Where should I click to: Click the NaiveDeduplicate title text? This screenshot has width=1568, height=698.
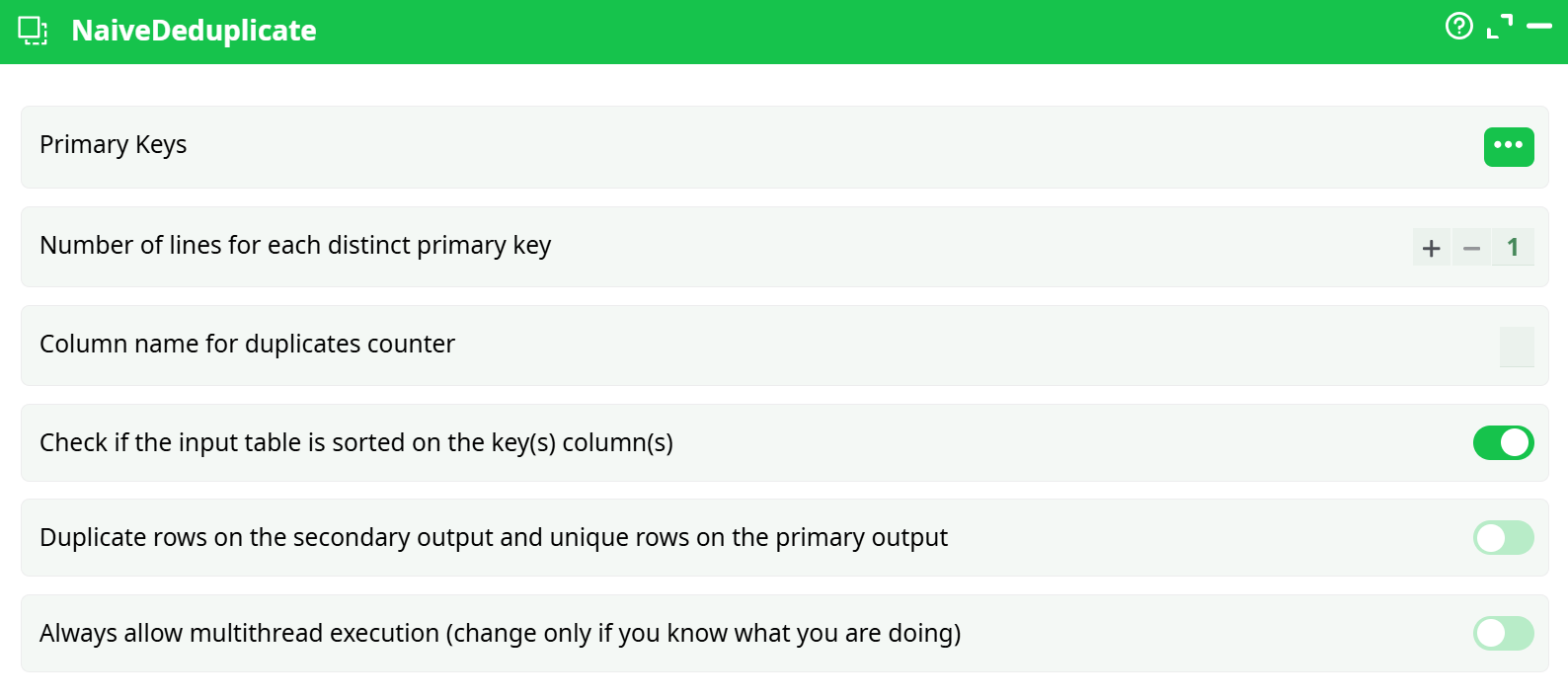[194, 31]
